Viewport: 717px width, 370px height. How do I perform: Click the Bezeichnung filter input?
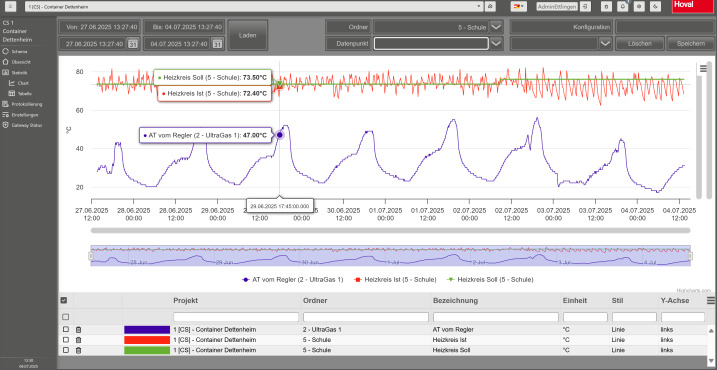[x=496, y=317]
